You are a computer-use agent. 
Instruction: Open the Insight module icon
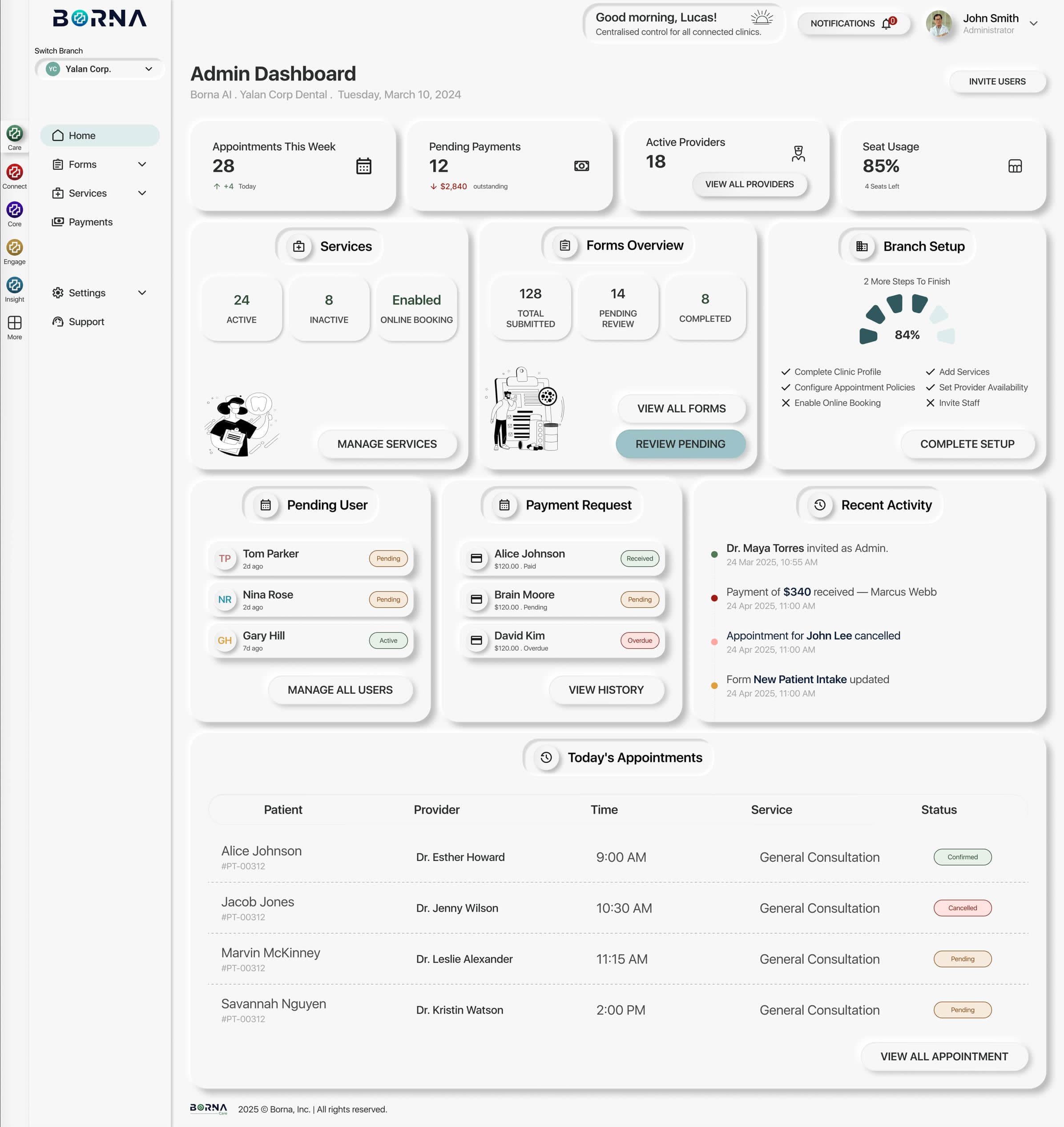14,285
